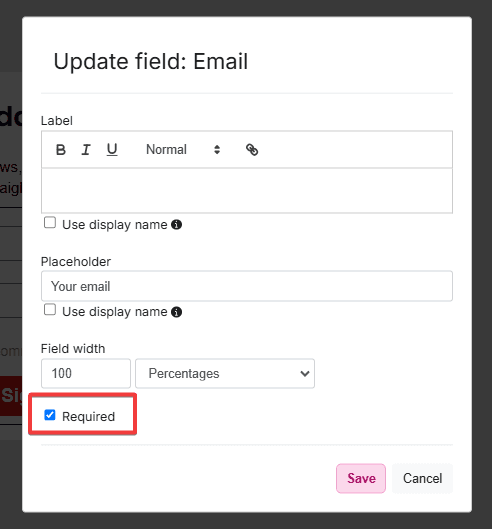
Task: Apply italic formatting to label text
Action: (x=86, y=149)
